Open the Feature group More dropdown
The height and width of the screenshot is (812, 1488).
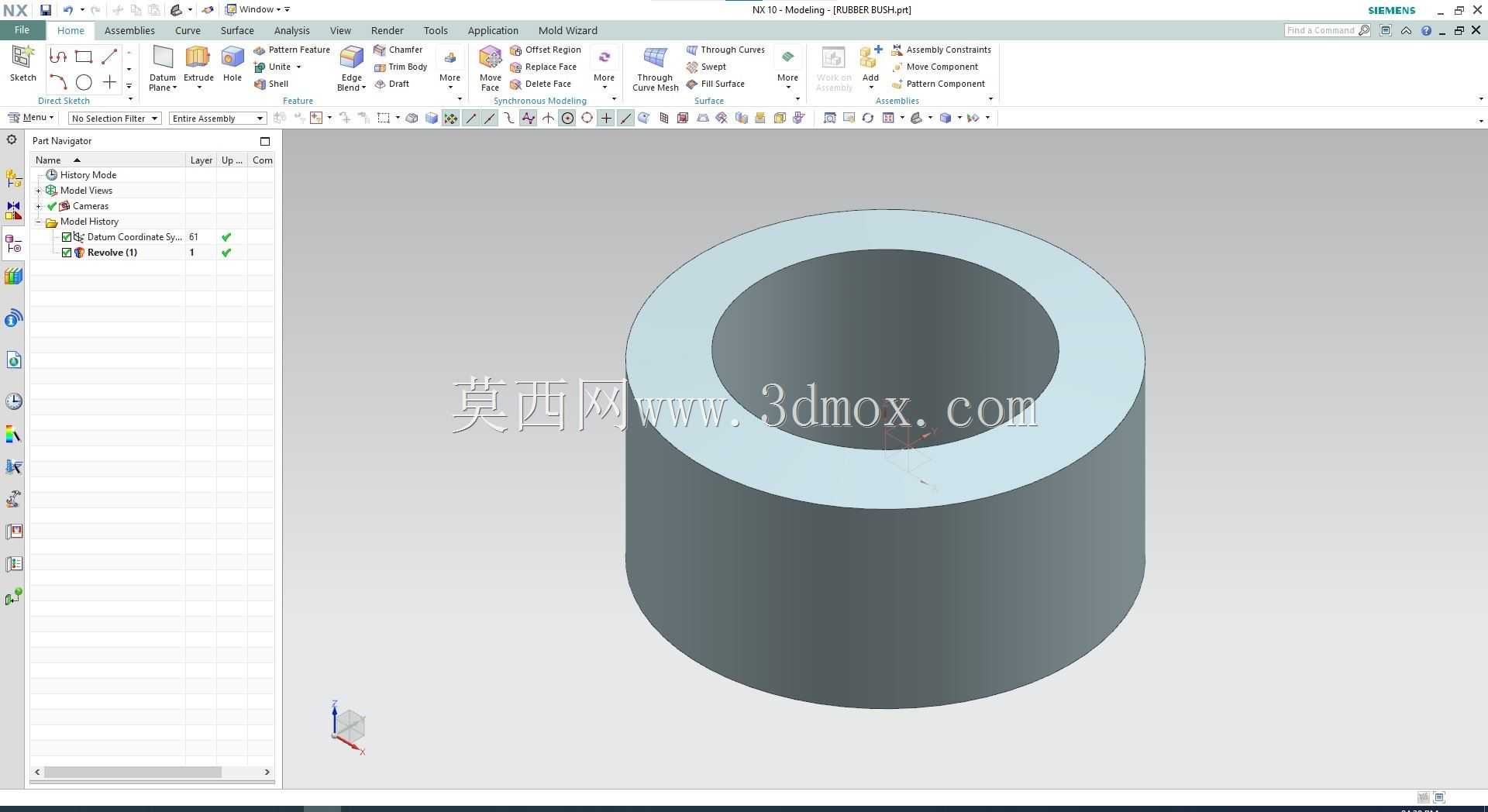click(449, 68)
